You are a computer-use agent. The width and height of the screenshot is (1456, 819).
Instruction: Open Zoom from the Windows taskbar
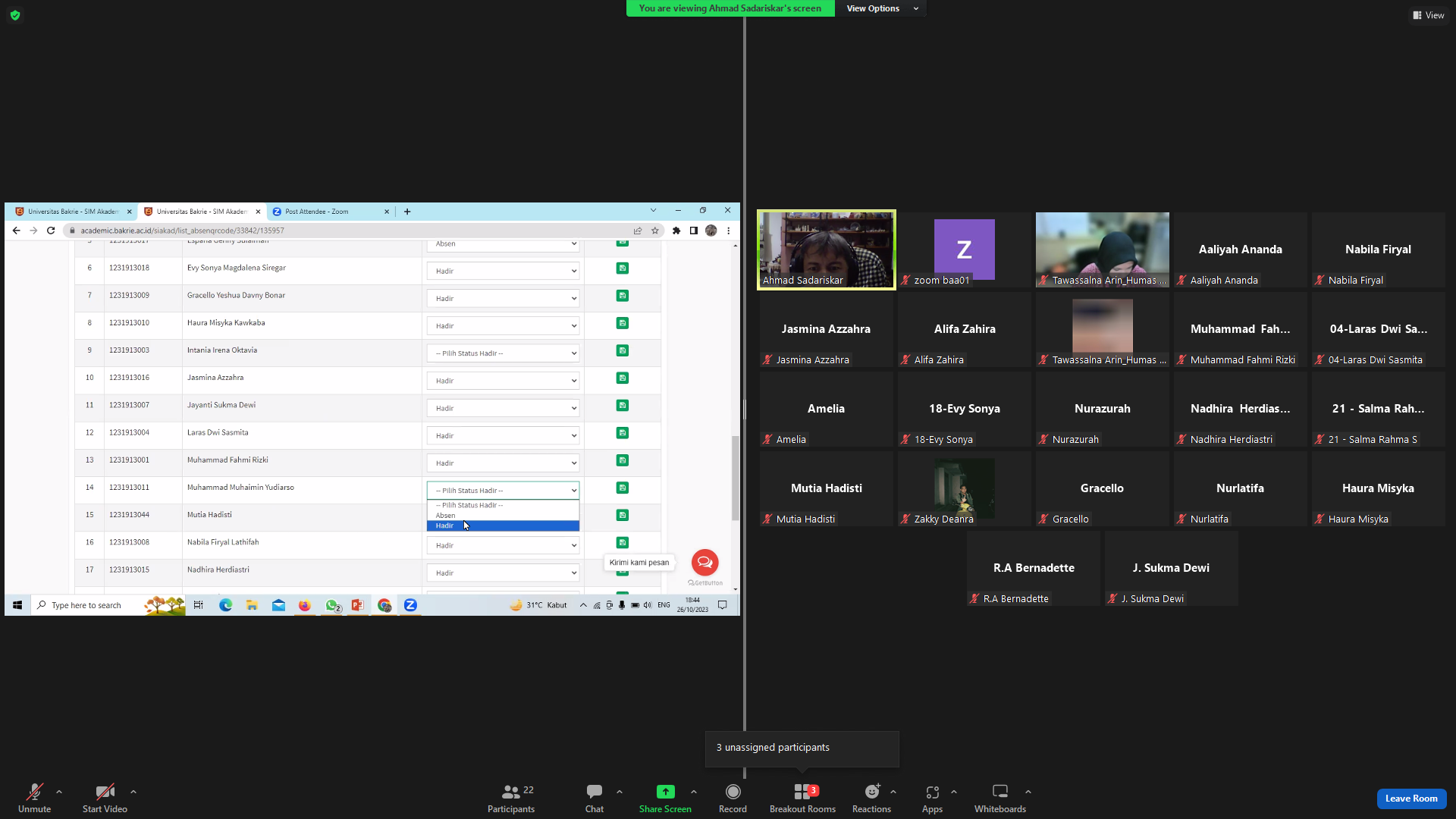click(410, 605)
